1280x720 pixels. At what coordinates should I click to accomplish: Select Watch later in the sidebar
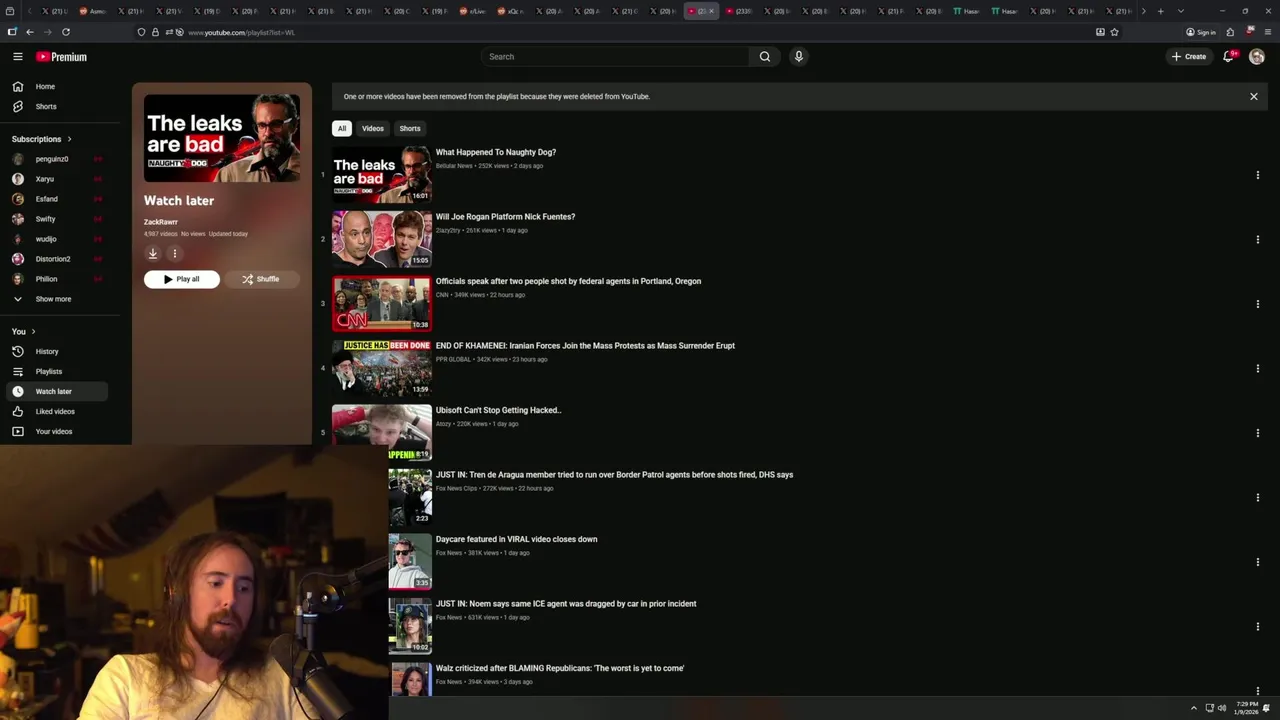56,392
